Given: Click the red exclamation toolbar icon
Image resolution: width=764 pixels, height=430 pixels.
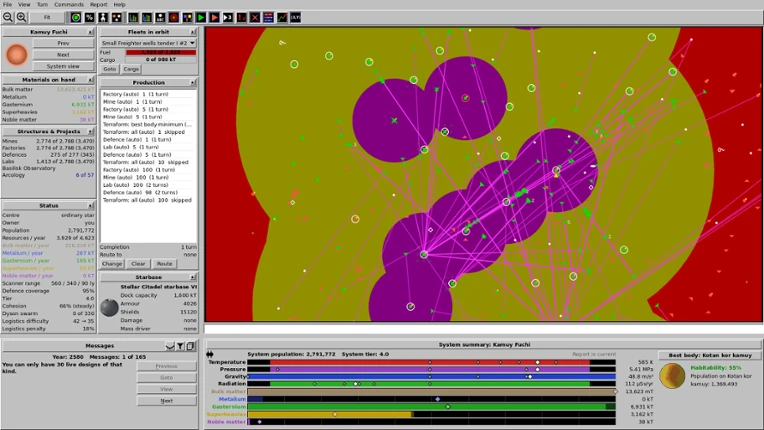Looking at the screenshot, I should click(x=241, y=18).
